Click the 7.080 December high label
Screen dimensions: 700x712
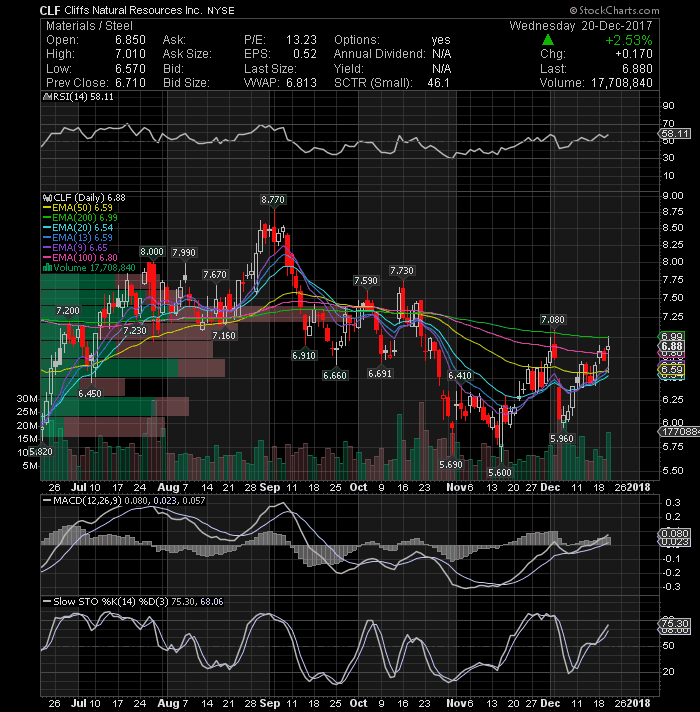click(553, 320)
